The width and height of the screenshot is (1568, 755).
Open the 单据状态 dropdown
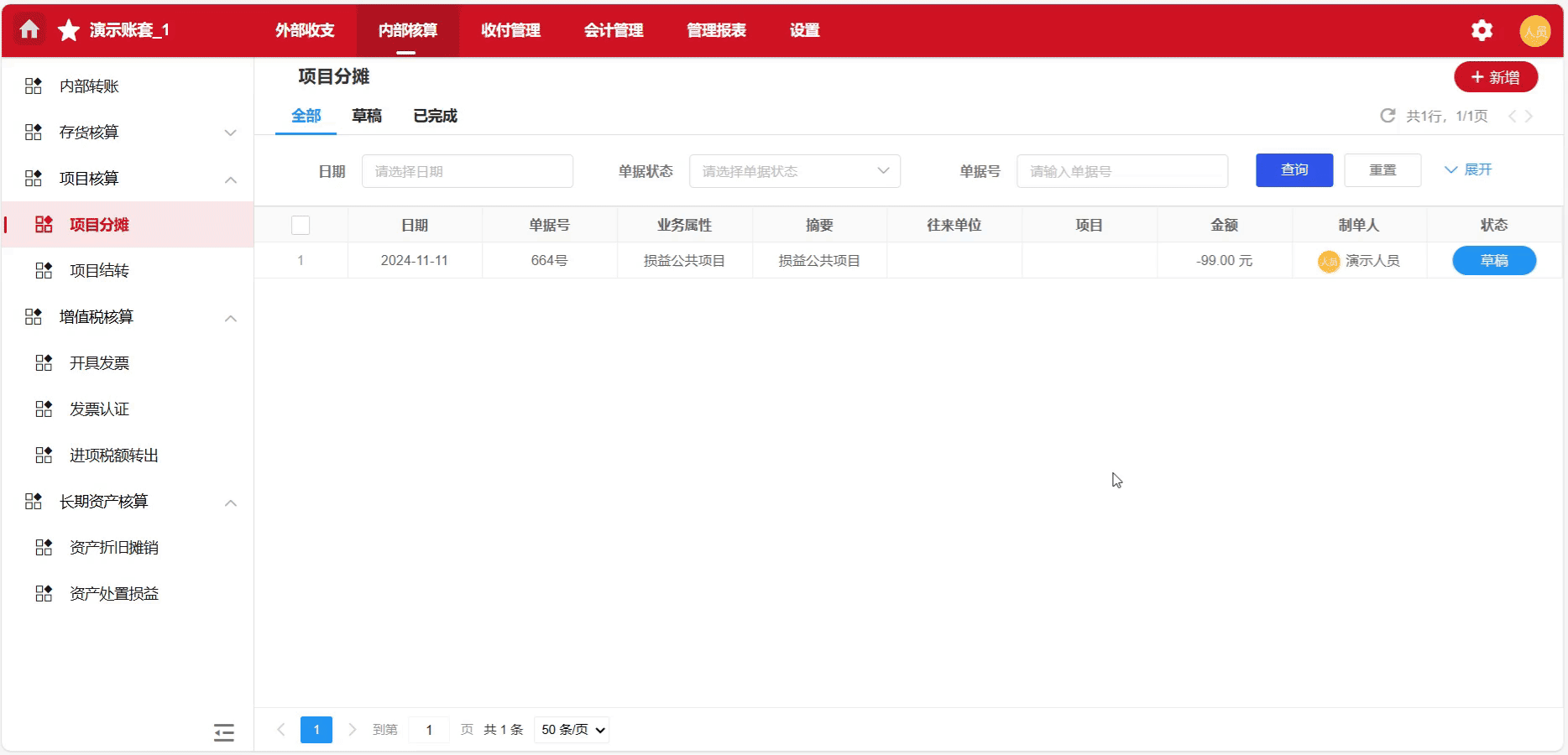click(793, 170)
